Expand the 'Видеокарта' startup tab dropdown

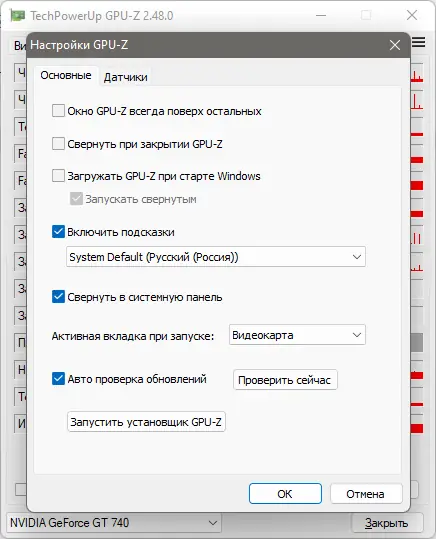point(297,335)
